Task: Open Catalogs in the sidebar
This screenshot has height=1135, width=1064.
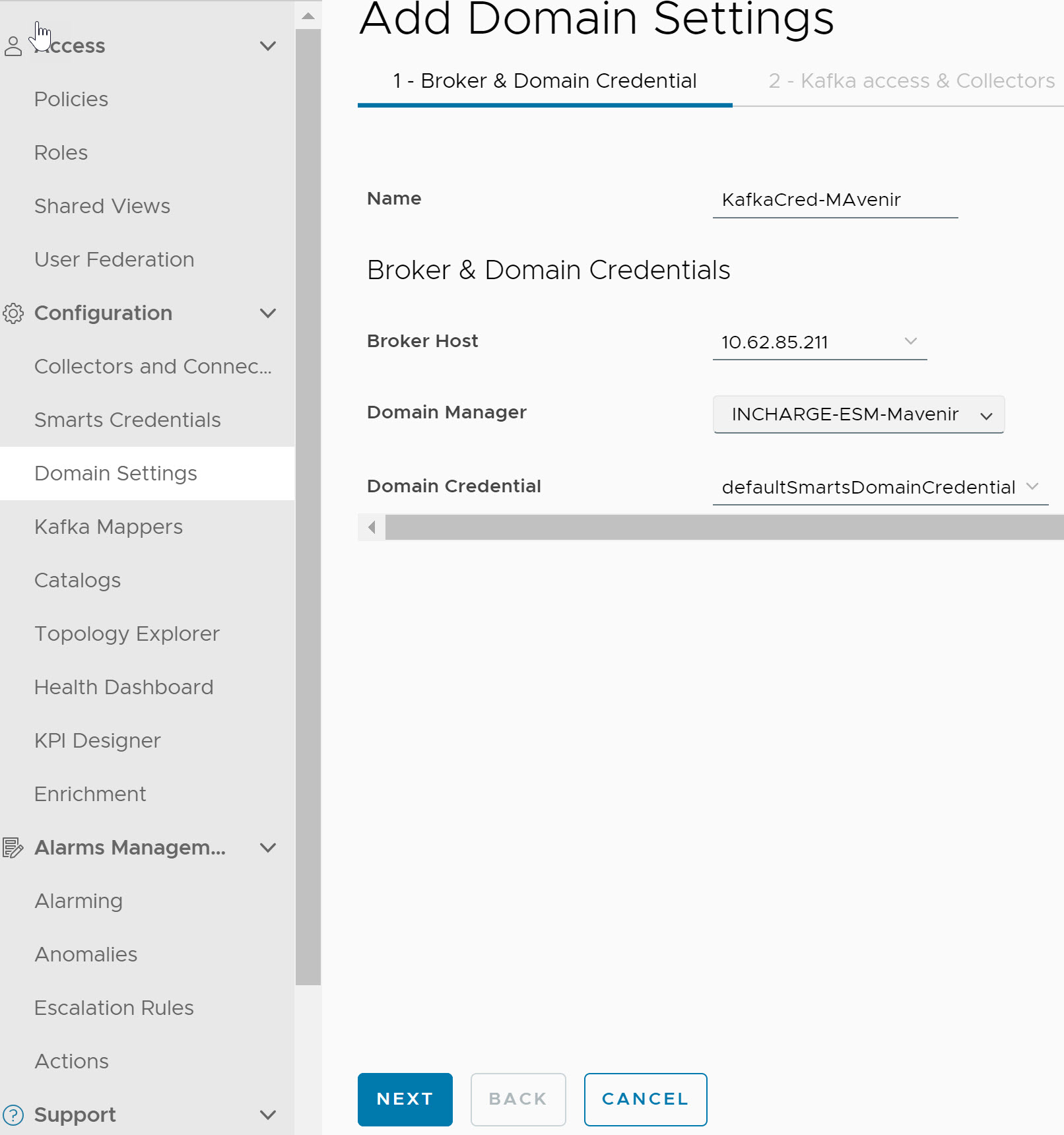Action: [77, 580]
